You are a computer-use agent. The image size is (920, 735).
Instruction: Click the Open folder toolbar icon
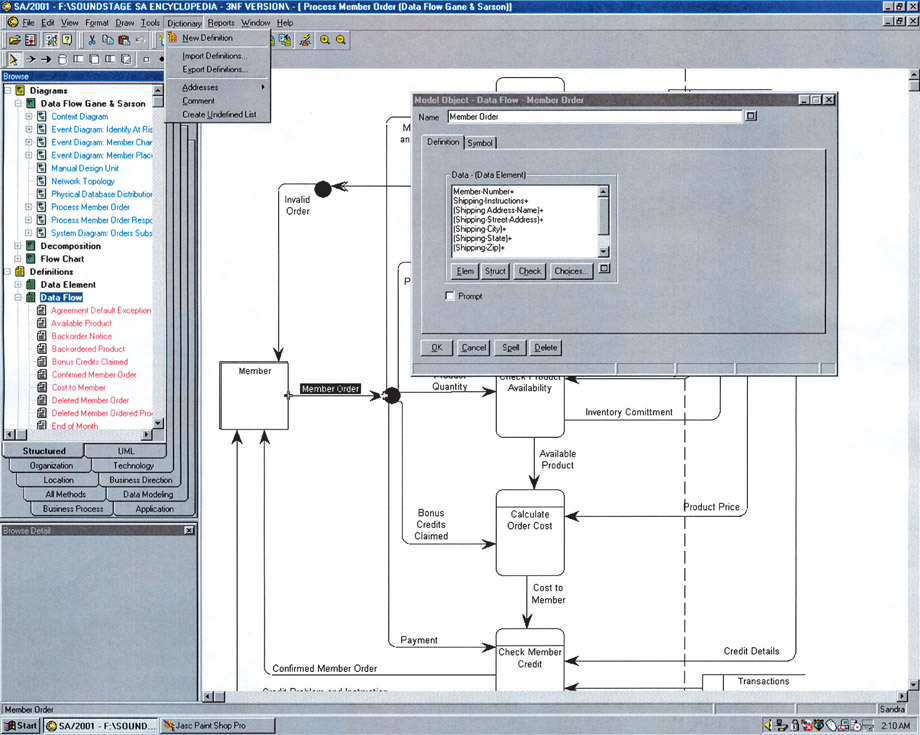coord(14,40)
